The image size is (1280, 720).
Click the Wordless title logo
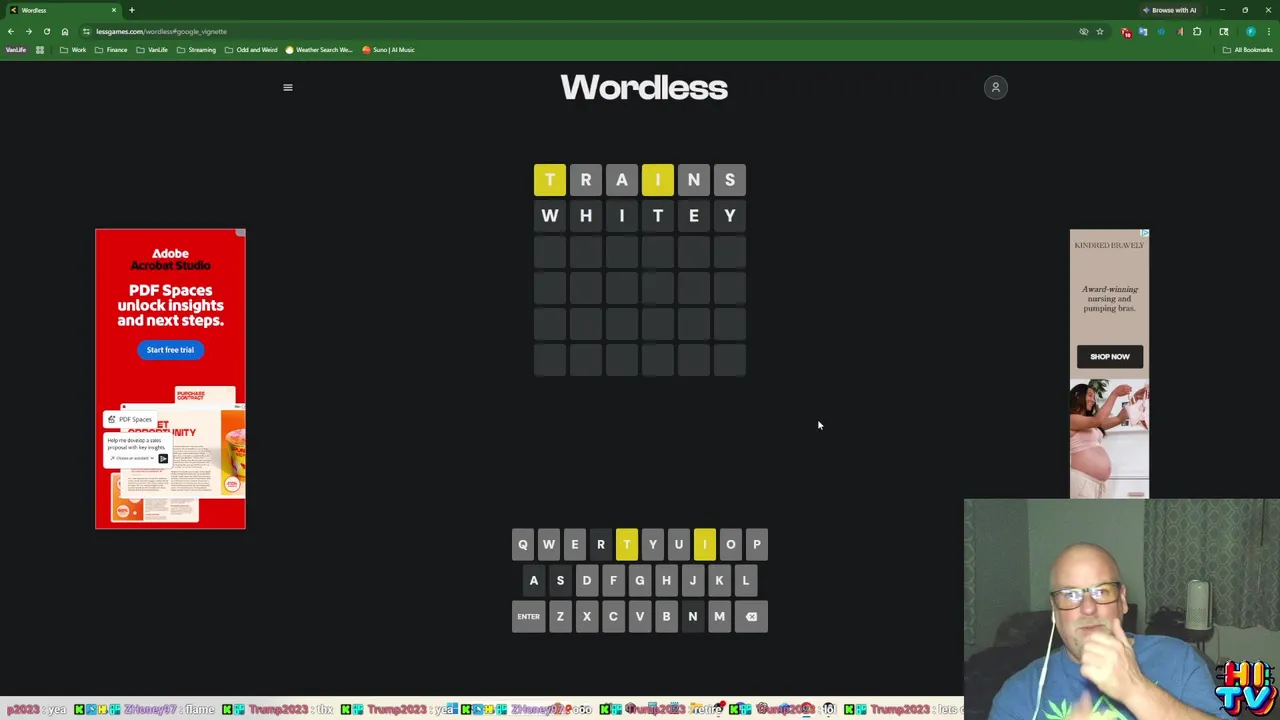coord(644,87)
